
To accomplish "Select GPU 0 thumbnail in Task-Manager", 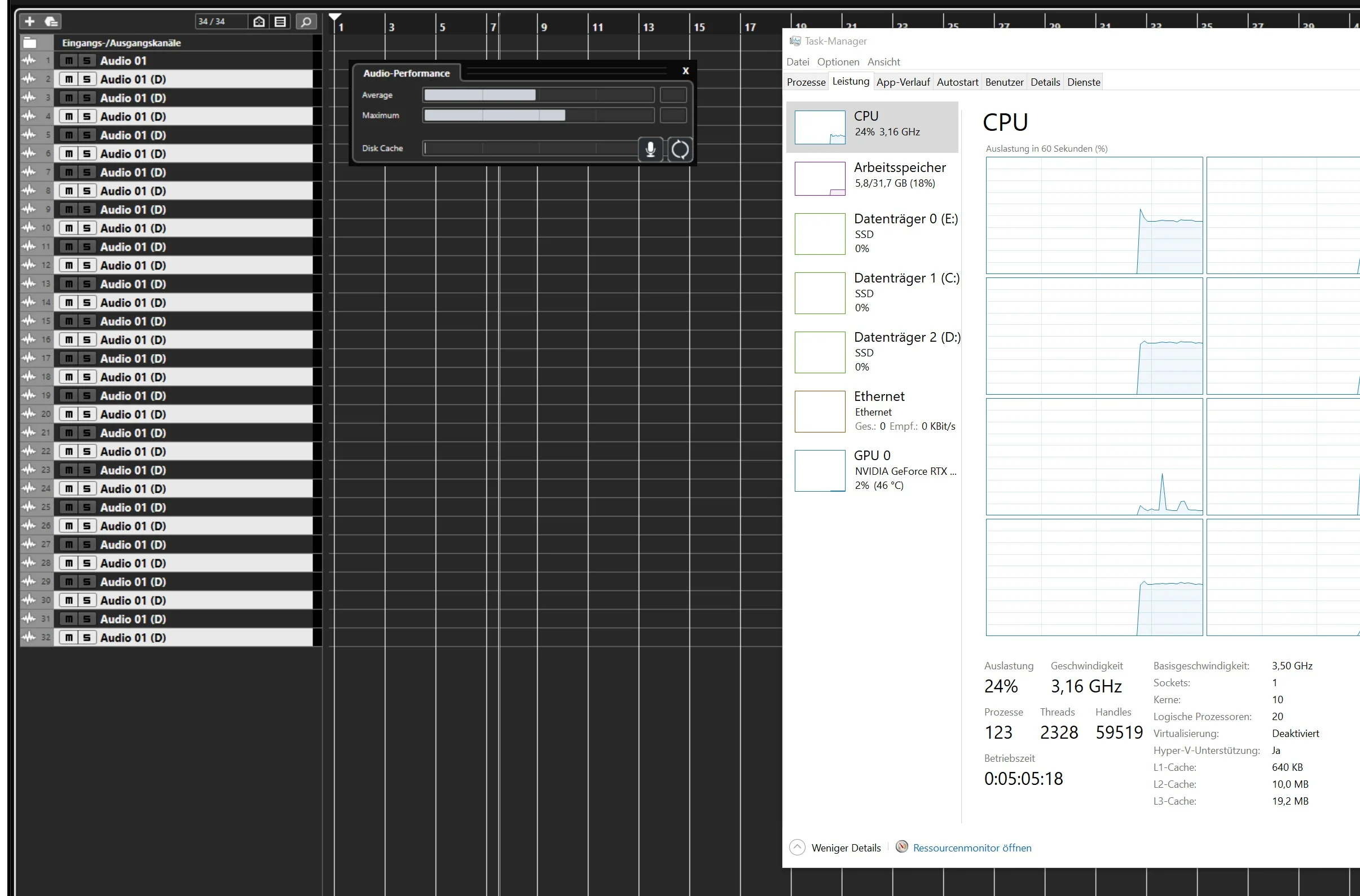I will coord(820,471).
